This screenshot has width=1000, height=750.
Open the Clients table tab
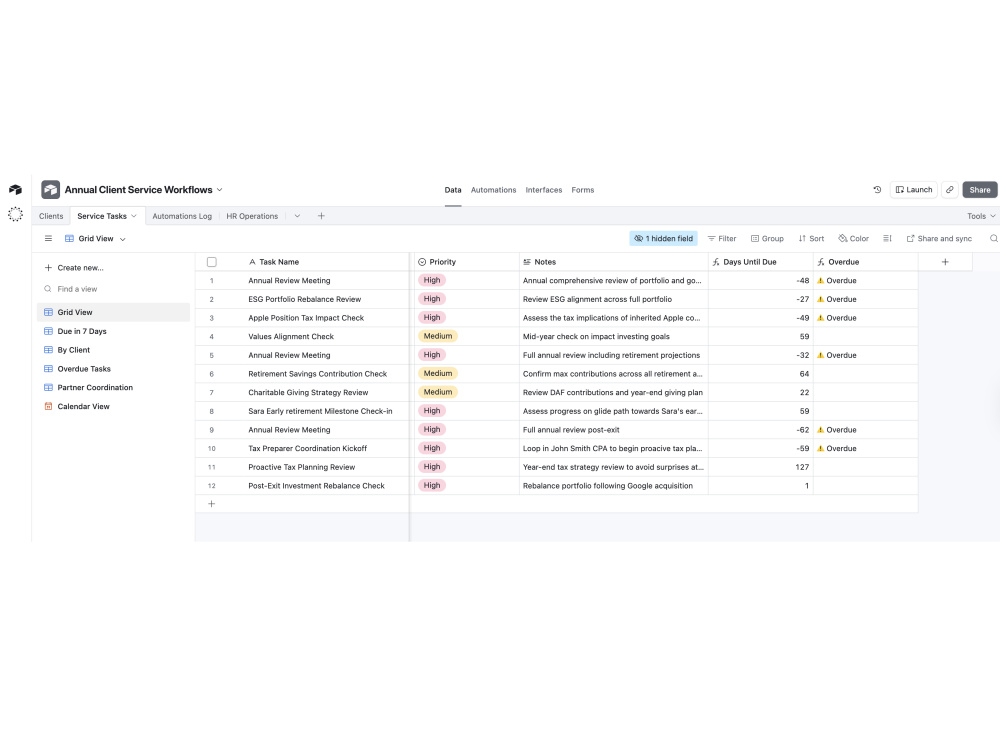pos(51,216)
